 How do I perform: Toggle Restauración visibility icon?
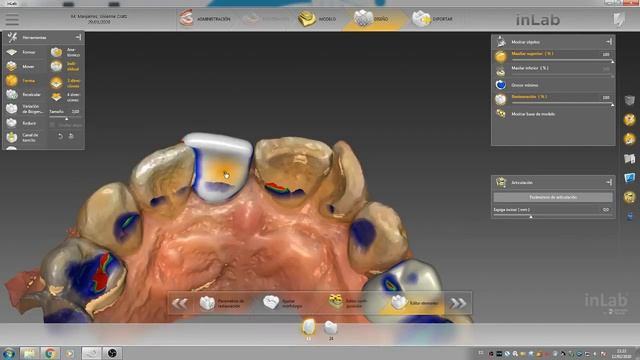501,99
